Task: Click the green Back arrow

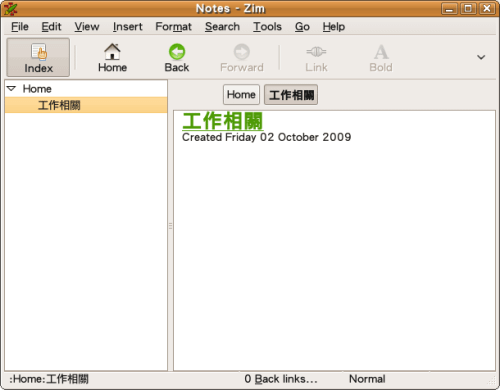Action: (x=177, y=57)
